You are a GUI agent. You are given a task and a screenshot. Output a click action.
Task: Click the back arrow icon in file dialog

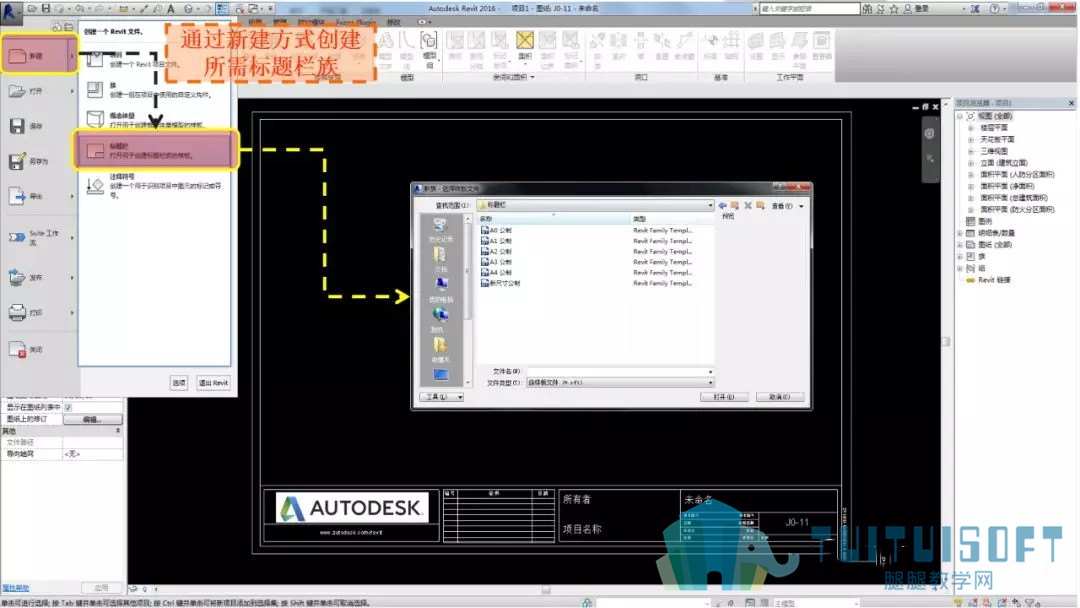[723, 205]
